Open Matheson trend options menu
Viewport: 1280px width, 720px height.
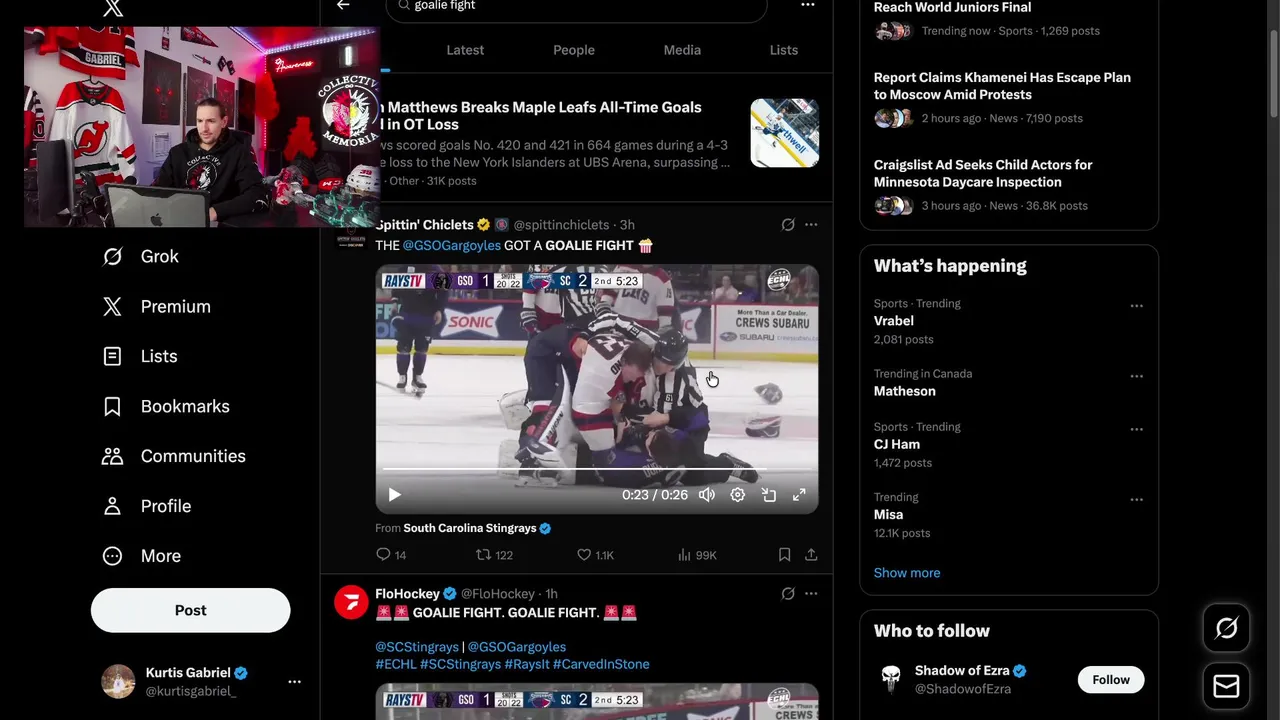(x=1136, y=376)
